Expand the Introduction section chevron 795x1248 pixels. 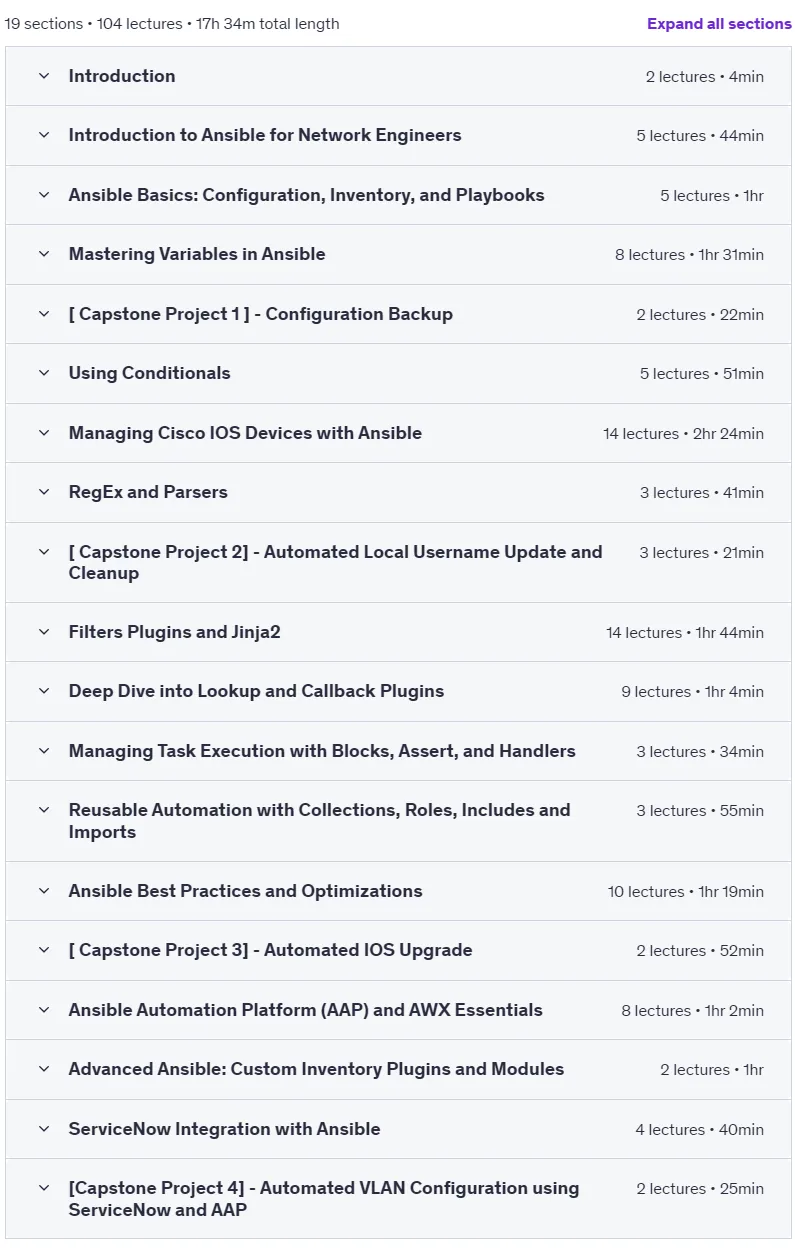[44, 76]
